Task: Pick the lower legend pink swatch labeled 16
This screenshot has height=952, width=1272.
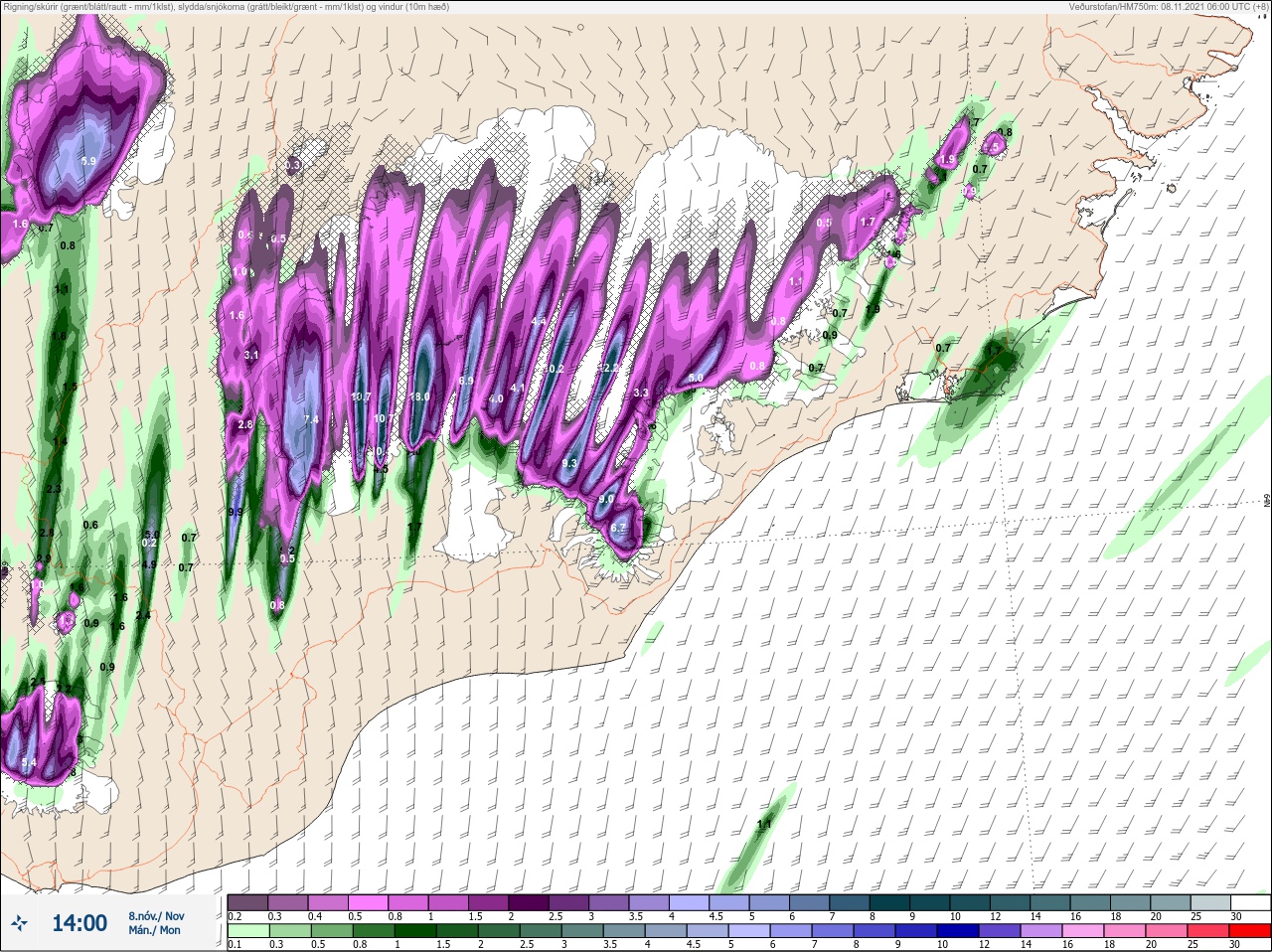Action: pyautogui.click(x=1084, y=931)
